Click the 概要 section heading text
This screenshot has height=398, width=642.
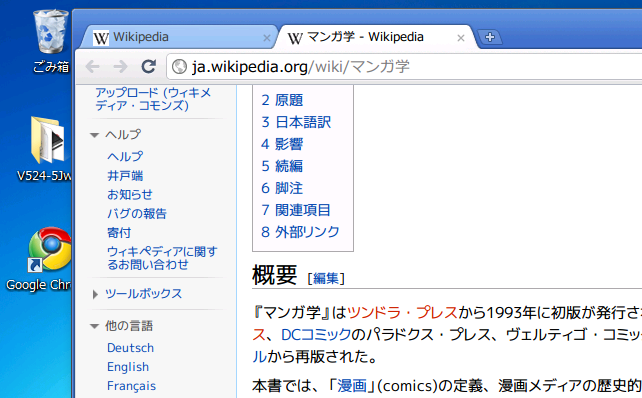(x=274, y=275)
